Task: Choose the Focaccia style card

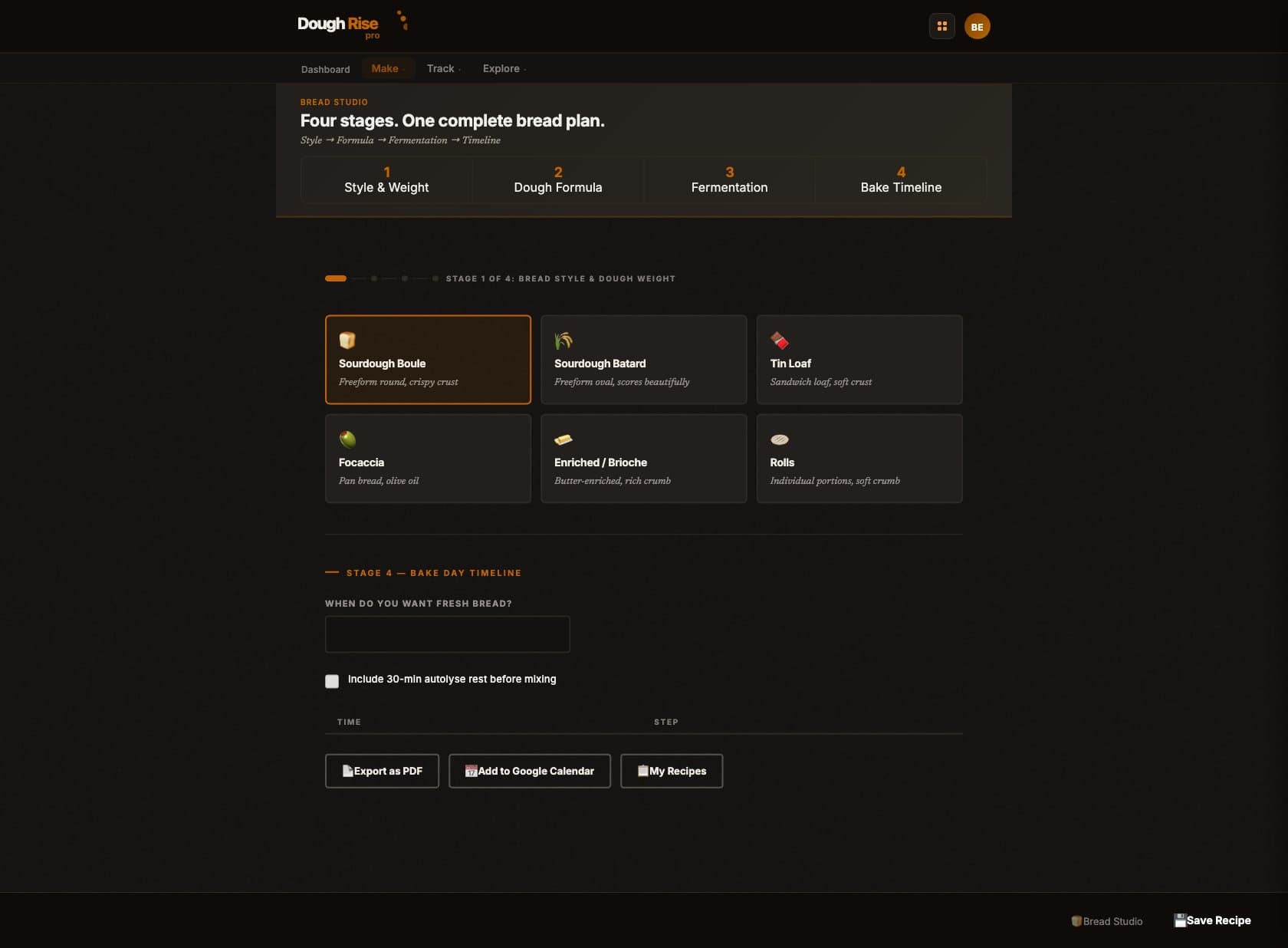Action: [428, 459]
